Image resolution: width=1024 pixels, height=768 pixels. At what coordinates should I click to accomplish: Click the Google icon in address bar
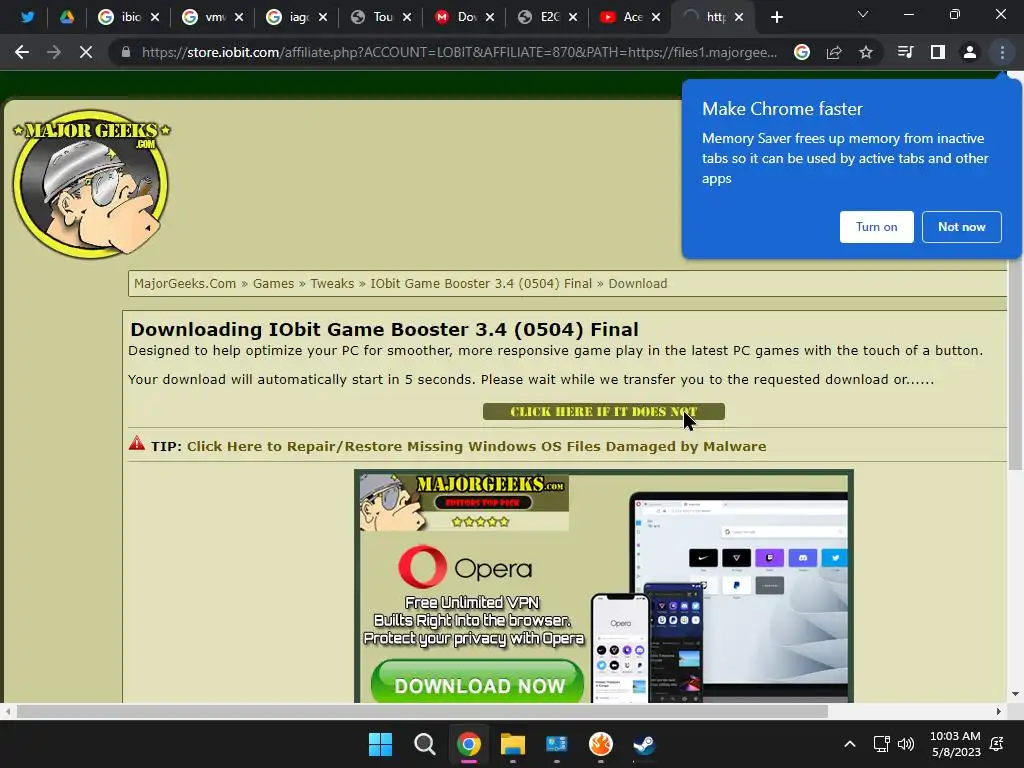click(802, 52)
